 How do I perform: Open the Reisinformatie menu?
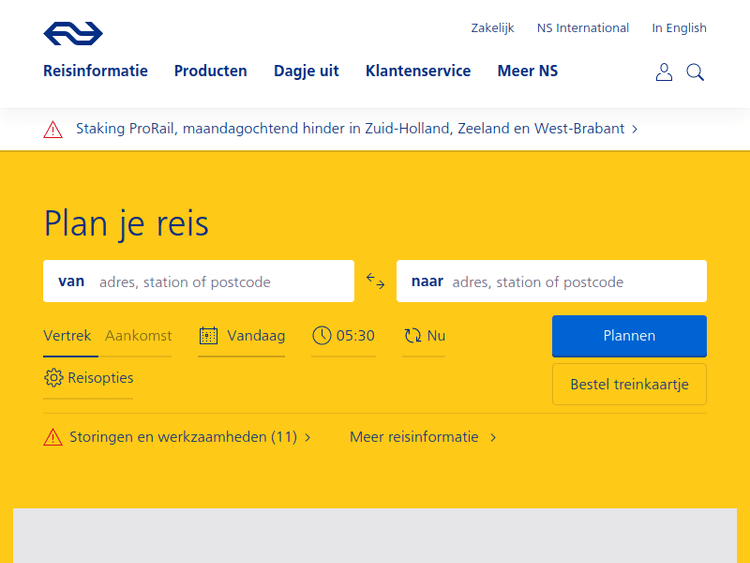(x=95, y=71)
